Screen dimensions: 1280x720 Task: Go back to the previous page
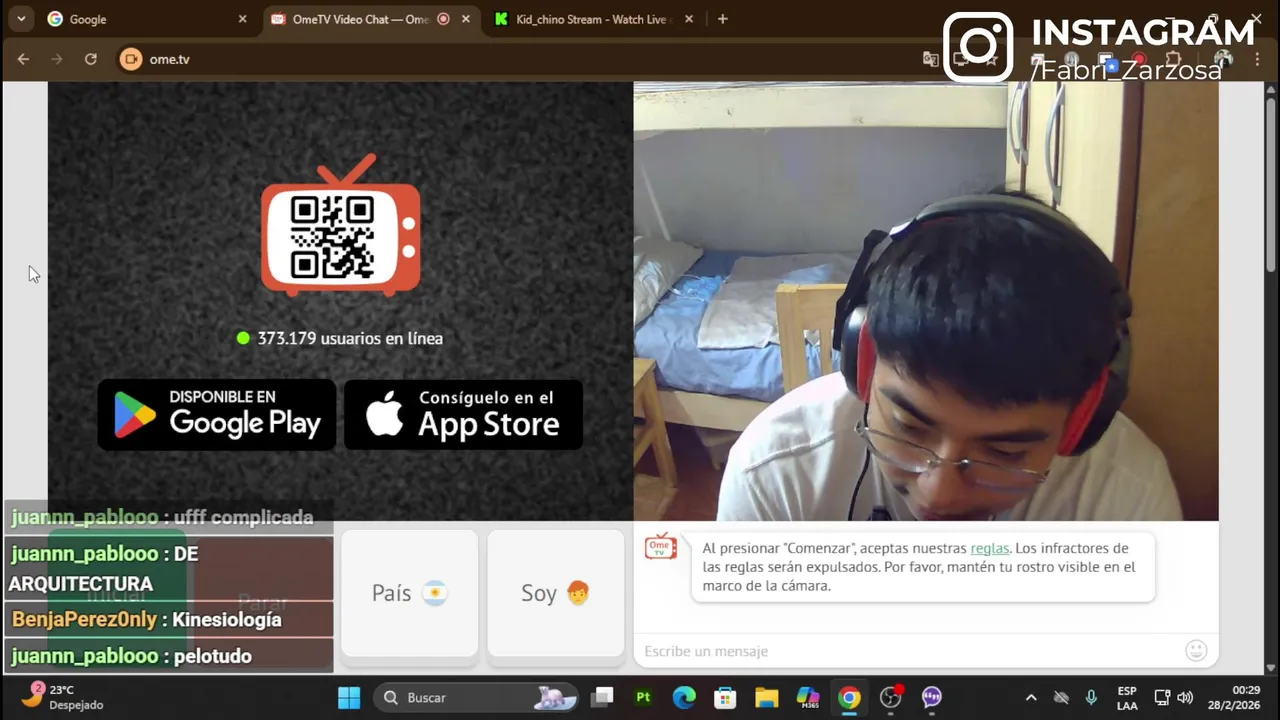click(x=23, y=59)
